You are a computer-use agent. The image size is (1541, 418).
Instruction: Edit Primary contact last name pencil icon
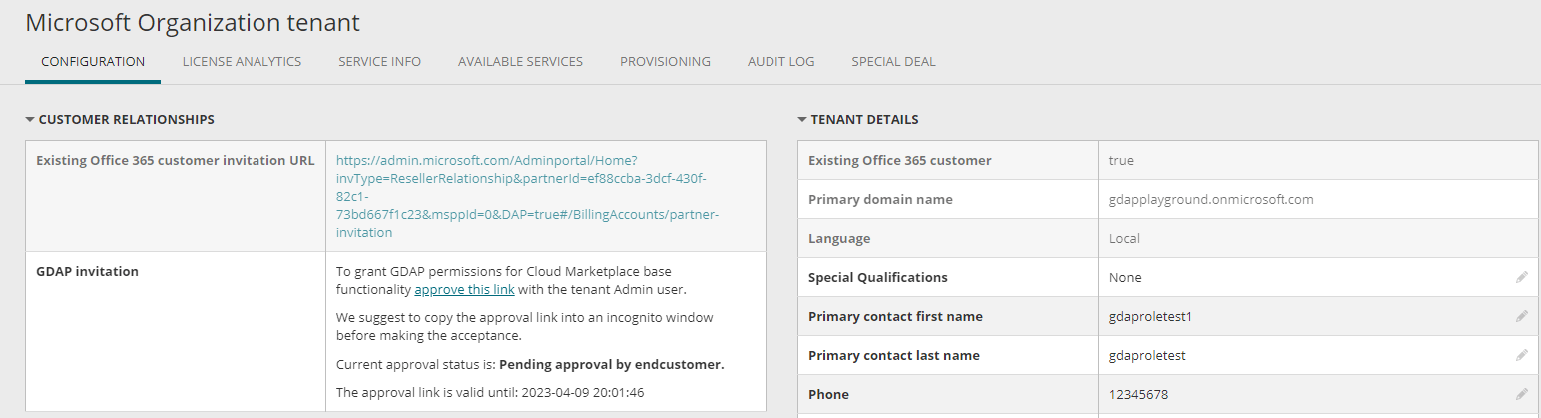[1521, 355]
